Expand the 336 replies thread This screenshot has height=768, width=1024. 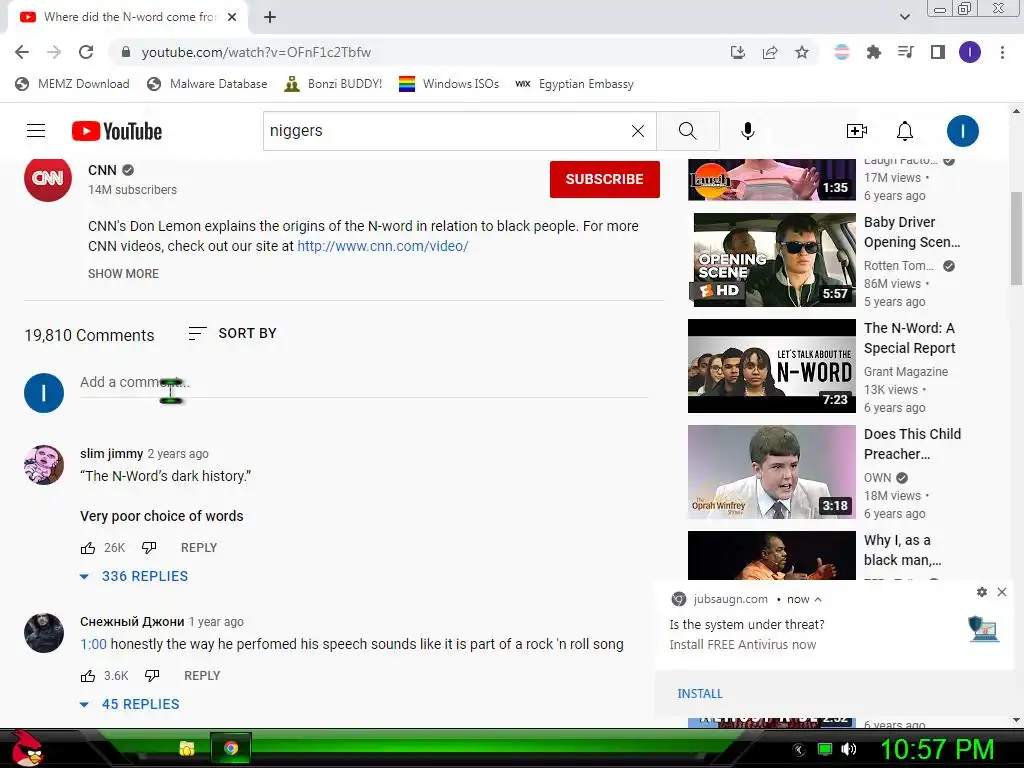[x=134, y=576]
